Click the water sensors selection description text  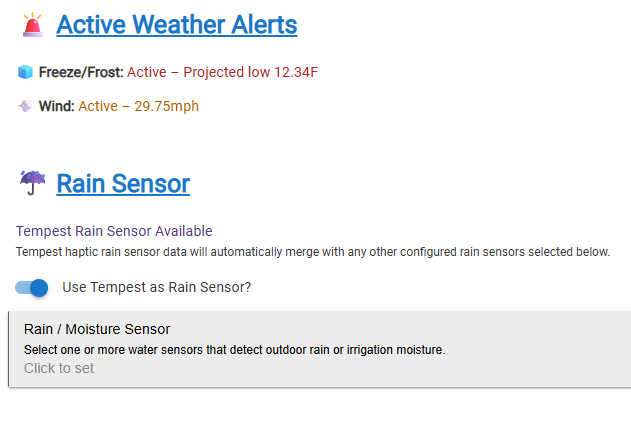click(x=234, y=350)
